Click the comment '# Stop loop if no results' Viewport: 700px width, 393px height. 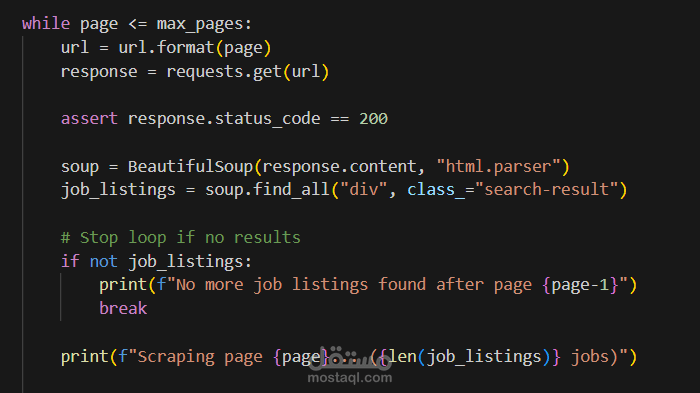click(x=181, y=238)
